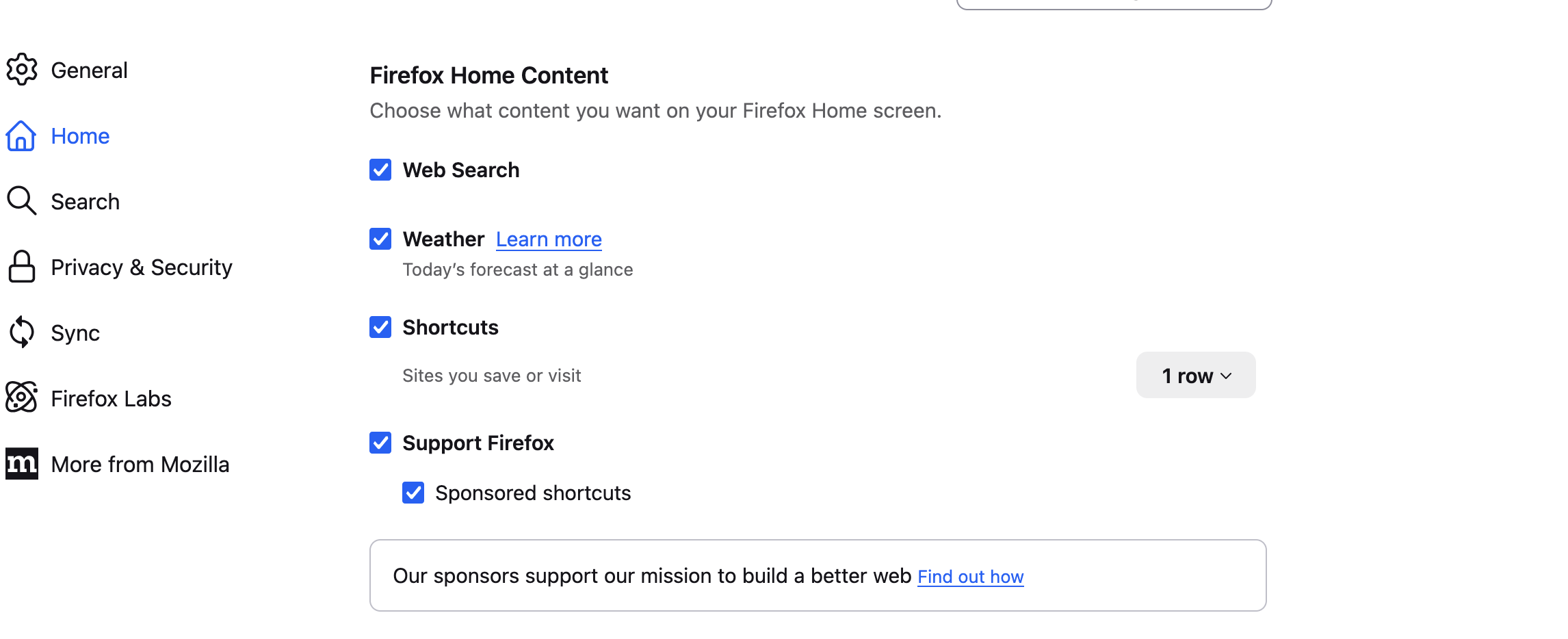Follow the "Find out how" link
Viewport: 1568px width, 639px height.
970,577
